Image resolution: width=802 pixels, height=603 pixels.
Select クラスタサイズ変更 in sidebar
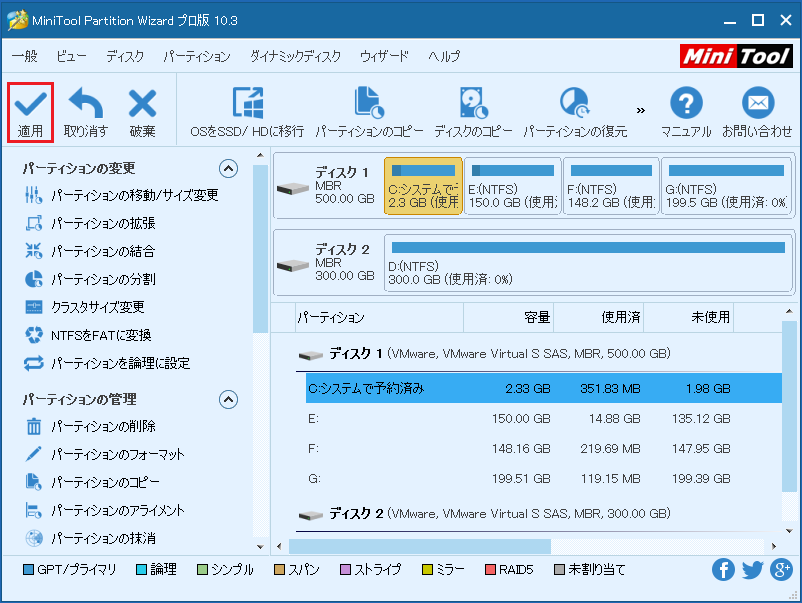point(84,307)
